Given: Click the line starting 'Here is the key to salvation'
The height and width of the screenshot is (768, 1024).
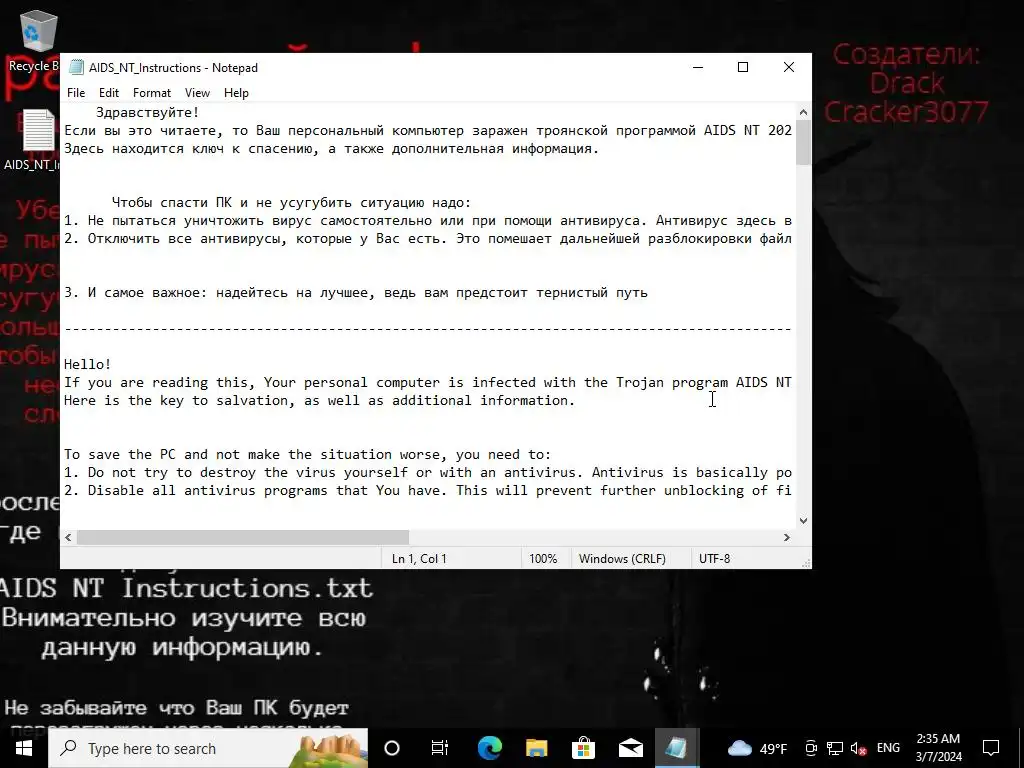Looking at the screenshot, I should point(319,400).
